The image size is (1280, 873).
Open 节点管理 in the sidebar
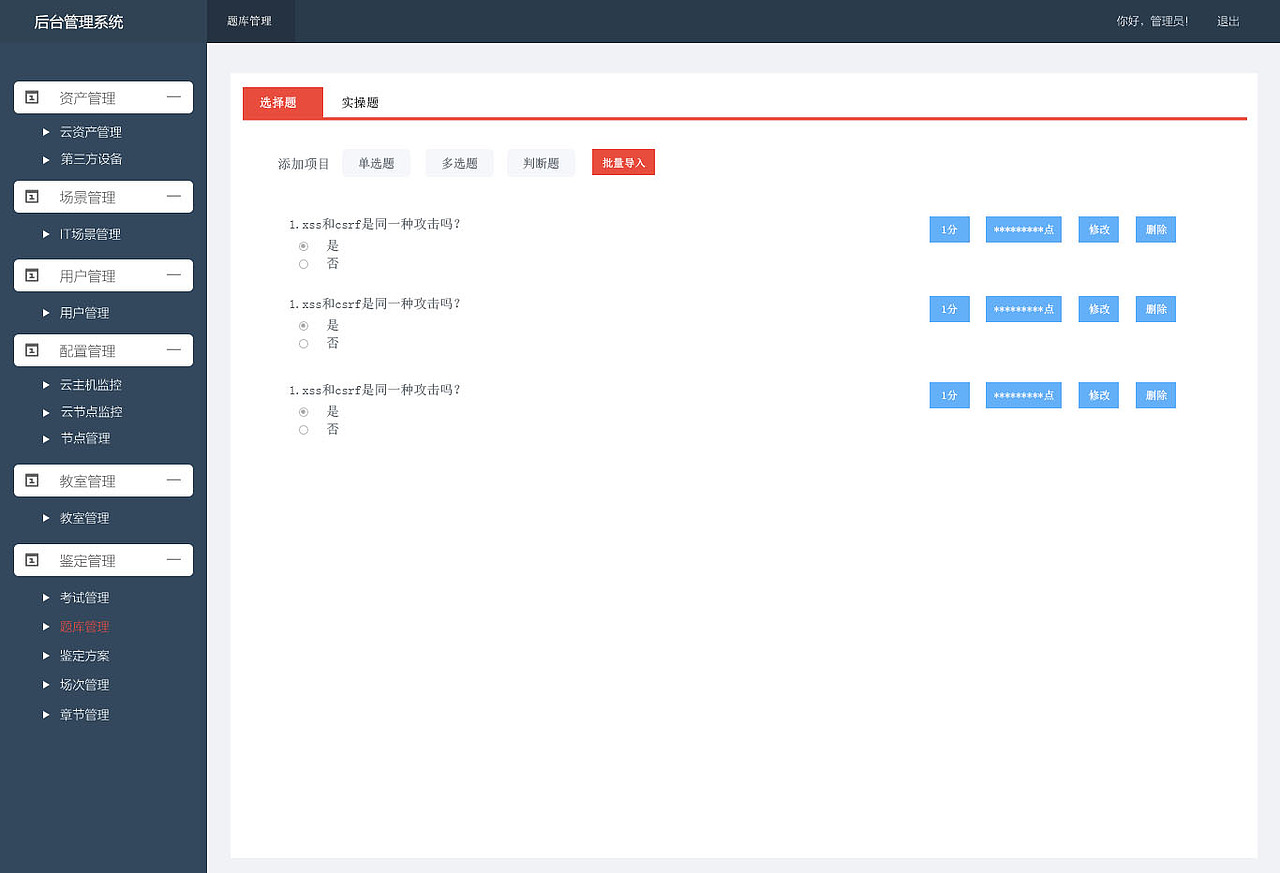click(85, 439)
